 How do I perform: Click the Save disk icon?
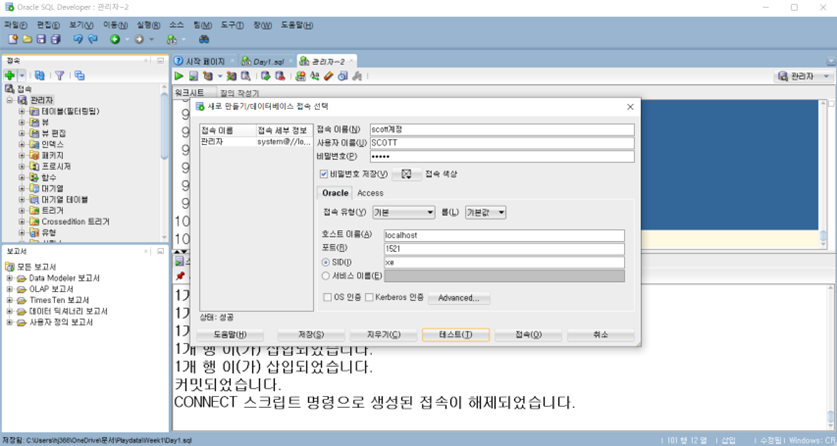pyautogui.click(x=41, y=39)
